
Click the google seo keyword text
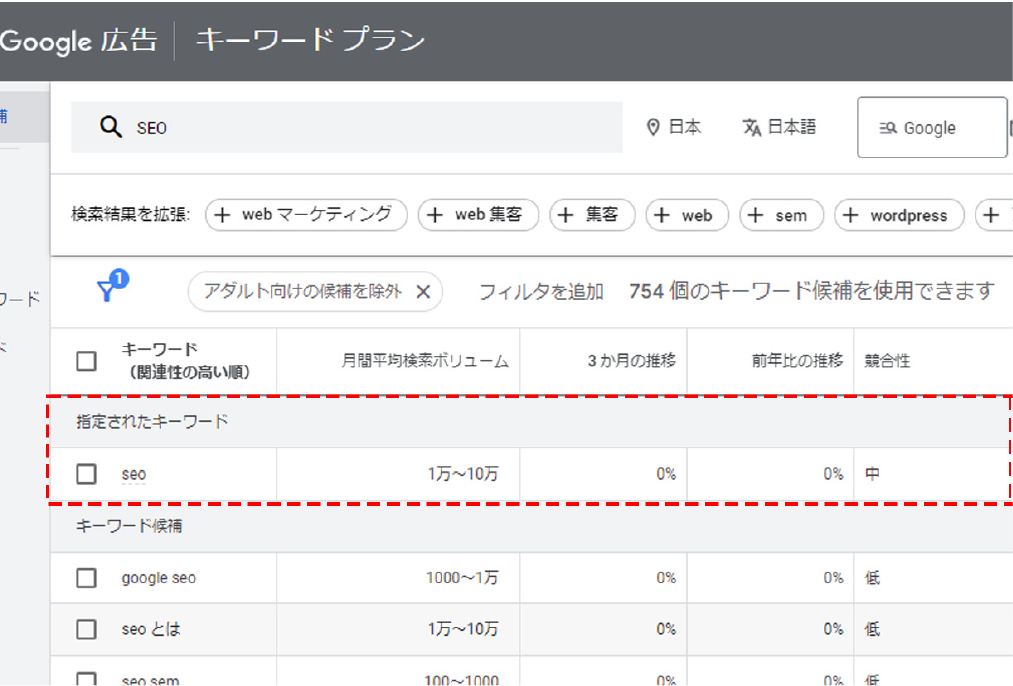point(158,577)
